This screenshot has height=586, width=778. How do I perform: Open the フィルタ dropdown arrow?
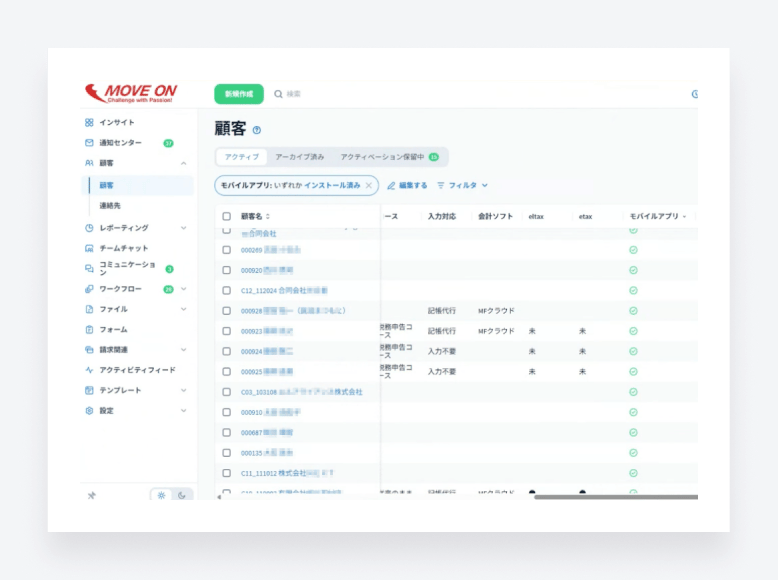(x=485, y=186)
